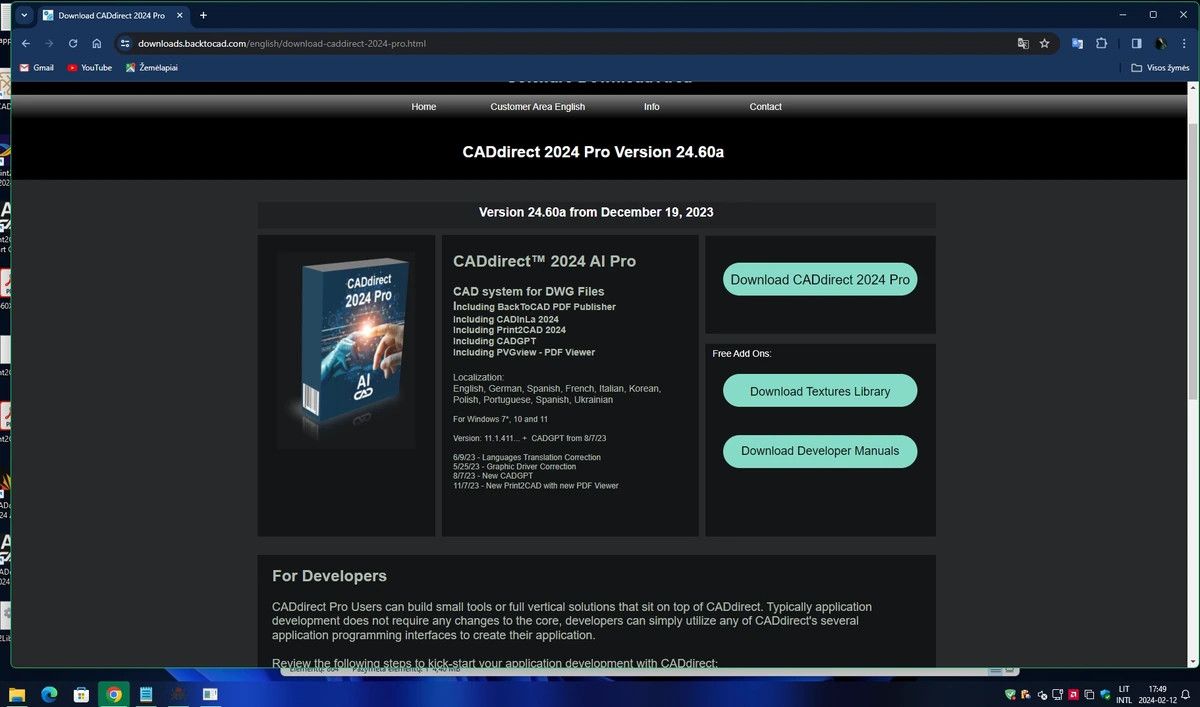This screenshot has width=1200, height=707.
Task: Click 'For Windows 7*, 10 and 11' text
Action: point(500,419)
